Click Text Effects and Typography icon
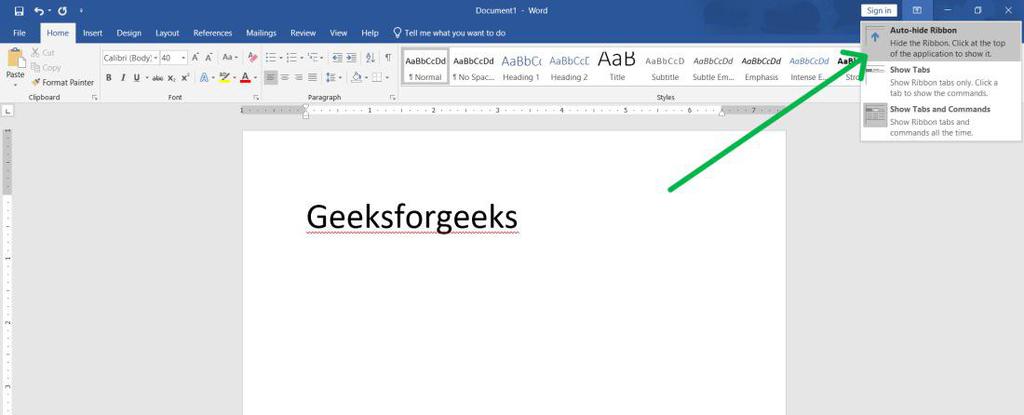1024x415 pixels. [204, 78]
